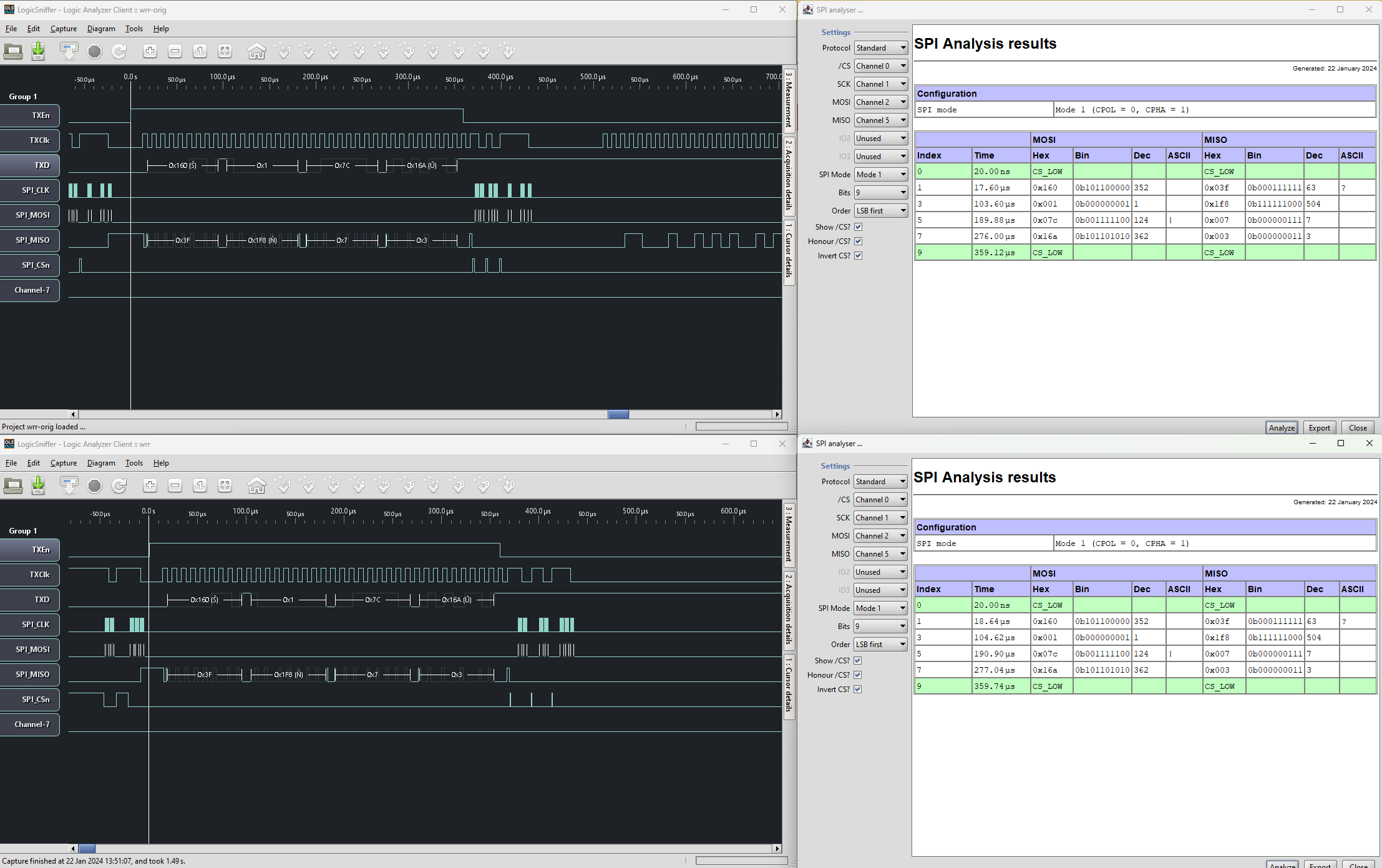
Task: Open File menu in top wrr-orig window
Action: click(x=11, y=29)
